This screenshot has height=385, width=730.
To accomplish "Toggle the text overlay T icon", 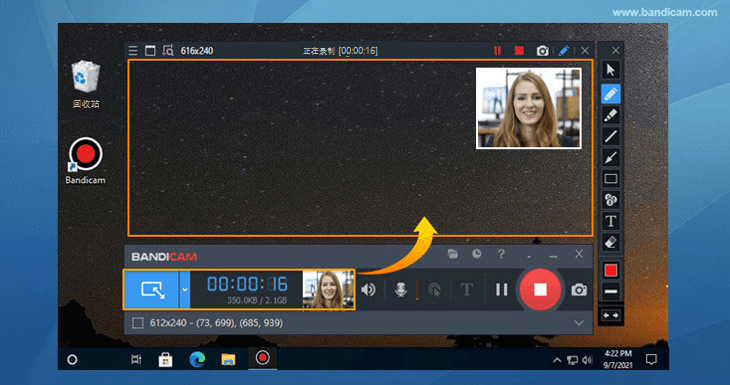I will (x=466, y=290).
